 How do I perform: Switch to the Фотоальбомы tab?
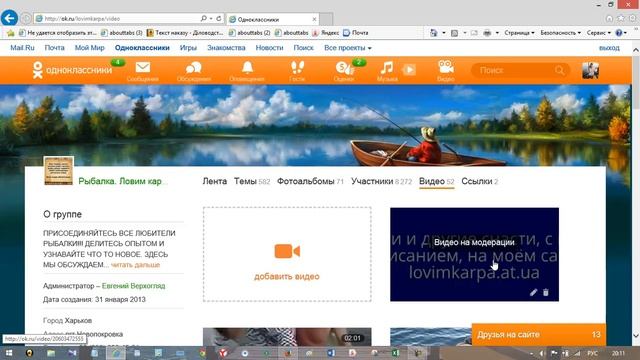(310, 181)
